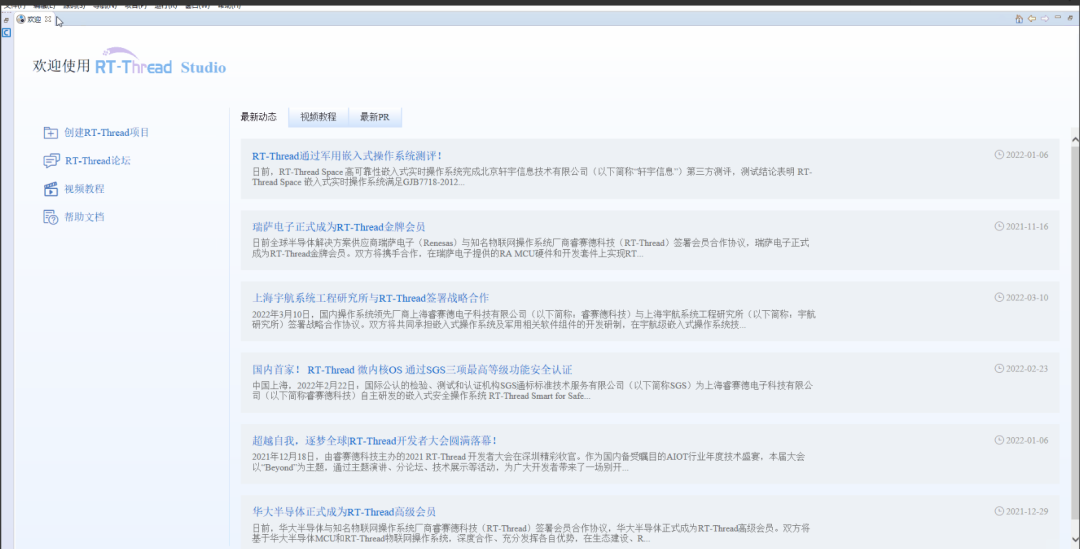The image size is (1080, 549).
Task: Open the 创建RT-Thread项目 link
Action: coord(106,133)
